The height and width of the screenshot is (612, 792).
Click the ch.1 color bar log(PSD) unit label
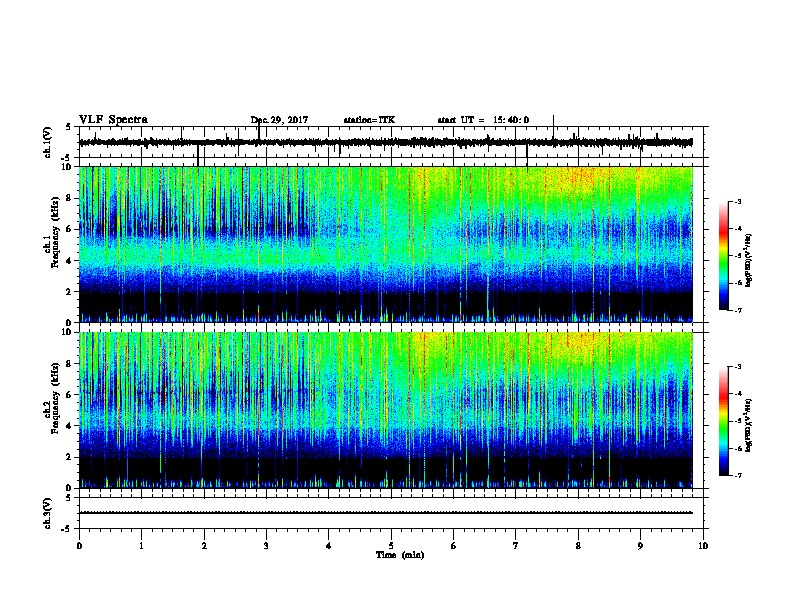click(748, 261)
